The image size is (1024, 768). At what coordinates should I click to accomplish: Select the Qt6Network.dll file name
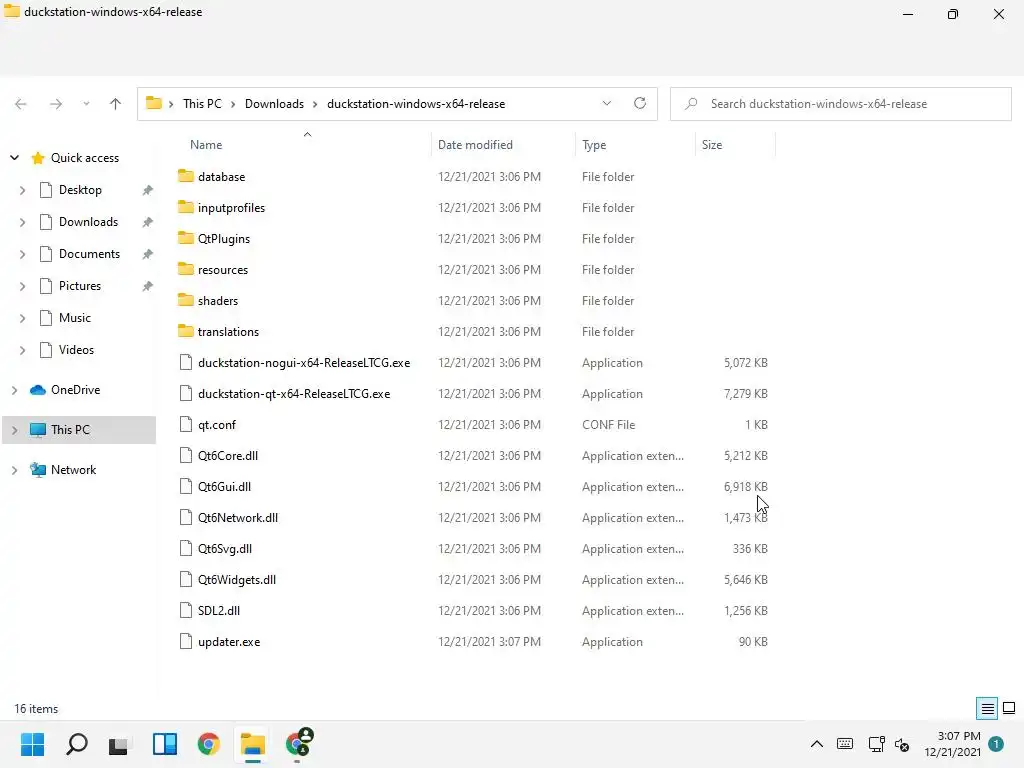(x=238, y=518)
